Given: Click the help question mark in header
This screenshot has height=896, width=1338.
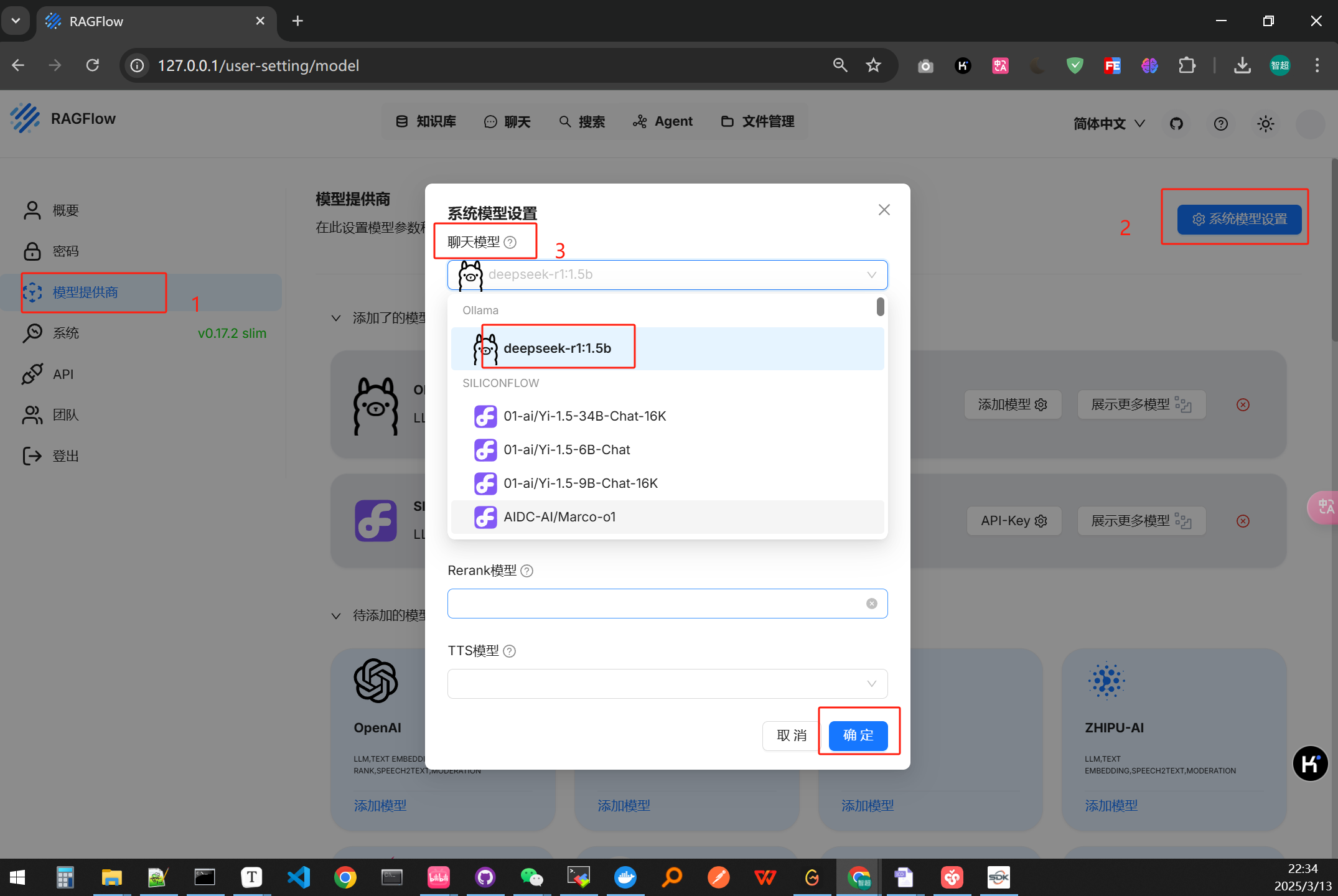Looking at the screenshot, I should [1220, 123].
